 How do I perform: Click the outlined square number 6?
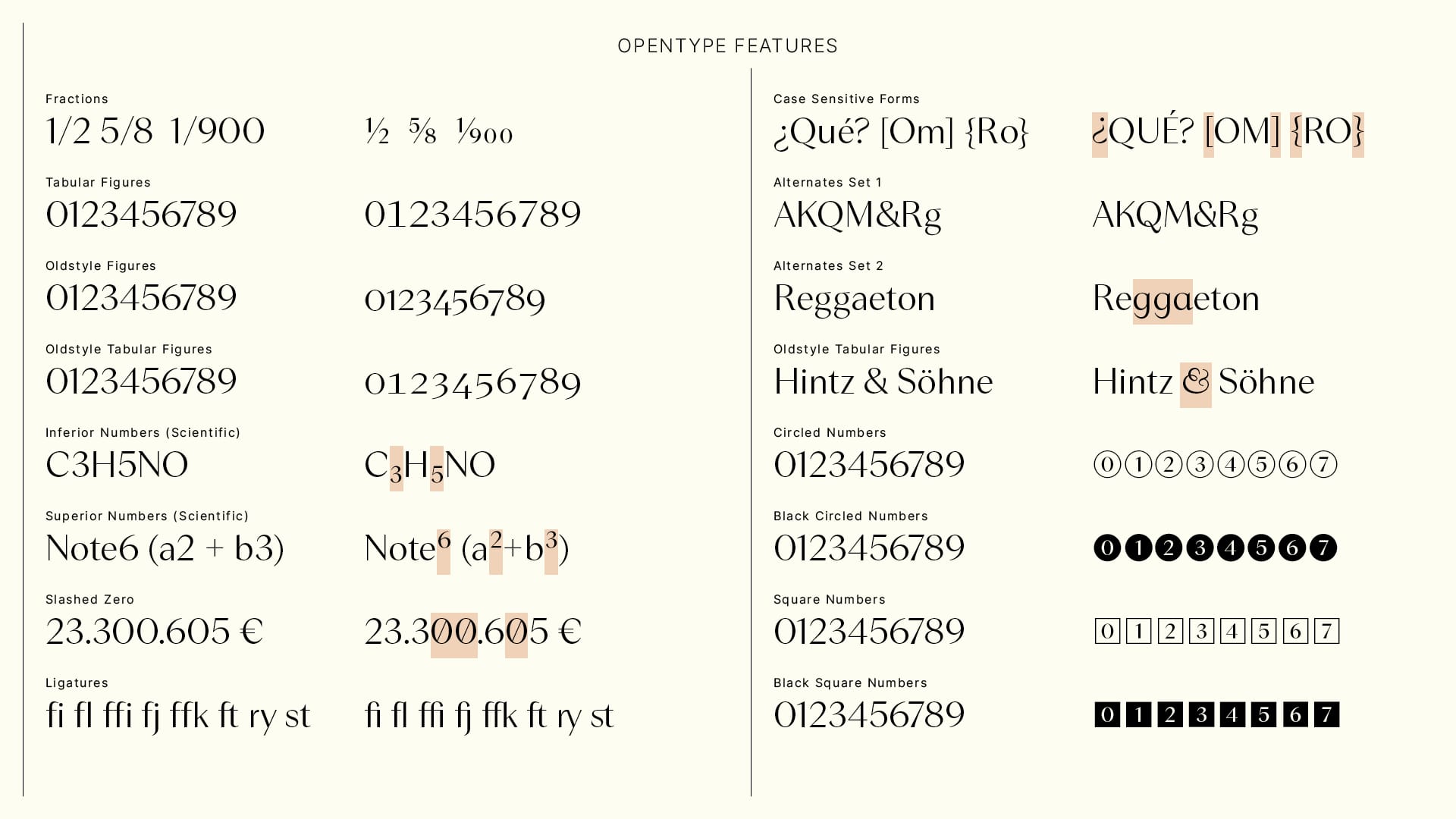tap(1295, 631)
